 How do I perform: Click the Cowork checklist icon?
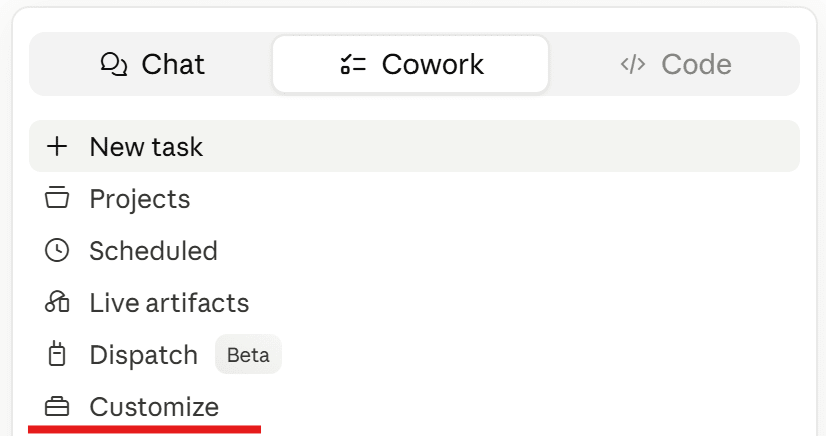353,64
